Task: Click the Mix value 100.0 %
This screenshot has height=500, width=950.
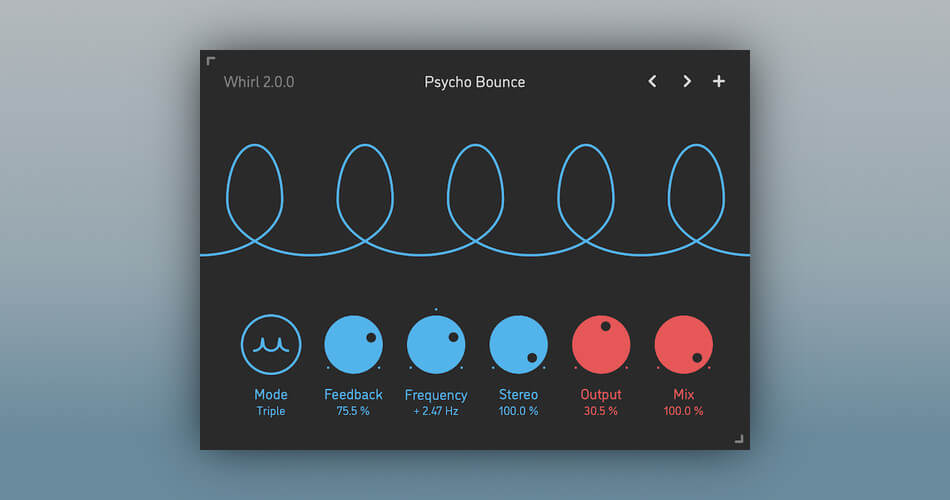Action: [683, 411]
